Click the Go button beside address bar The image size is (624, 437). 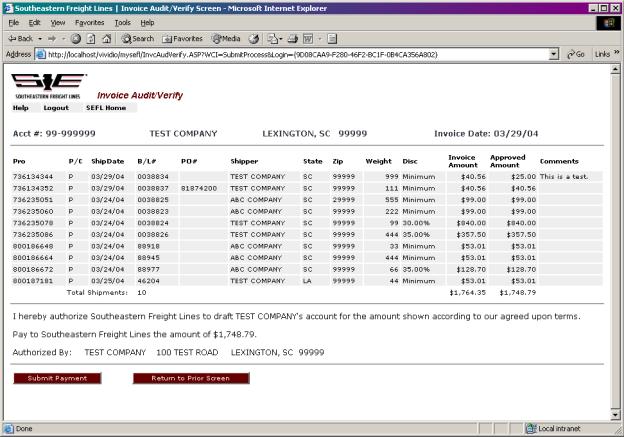click(575, 54)
